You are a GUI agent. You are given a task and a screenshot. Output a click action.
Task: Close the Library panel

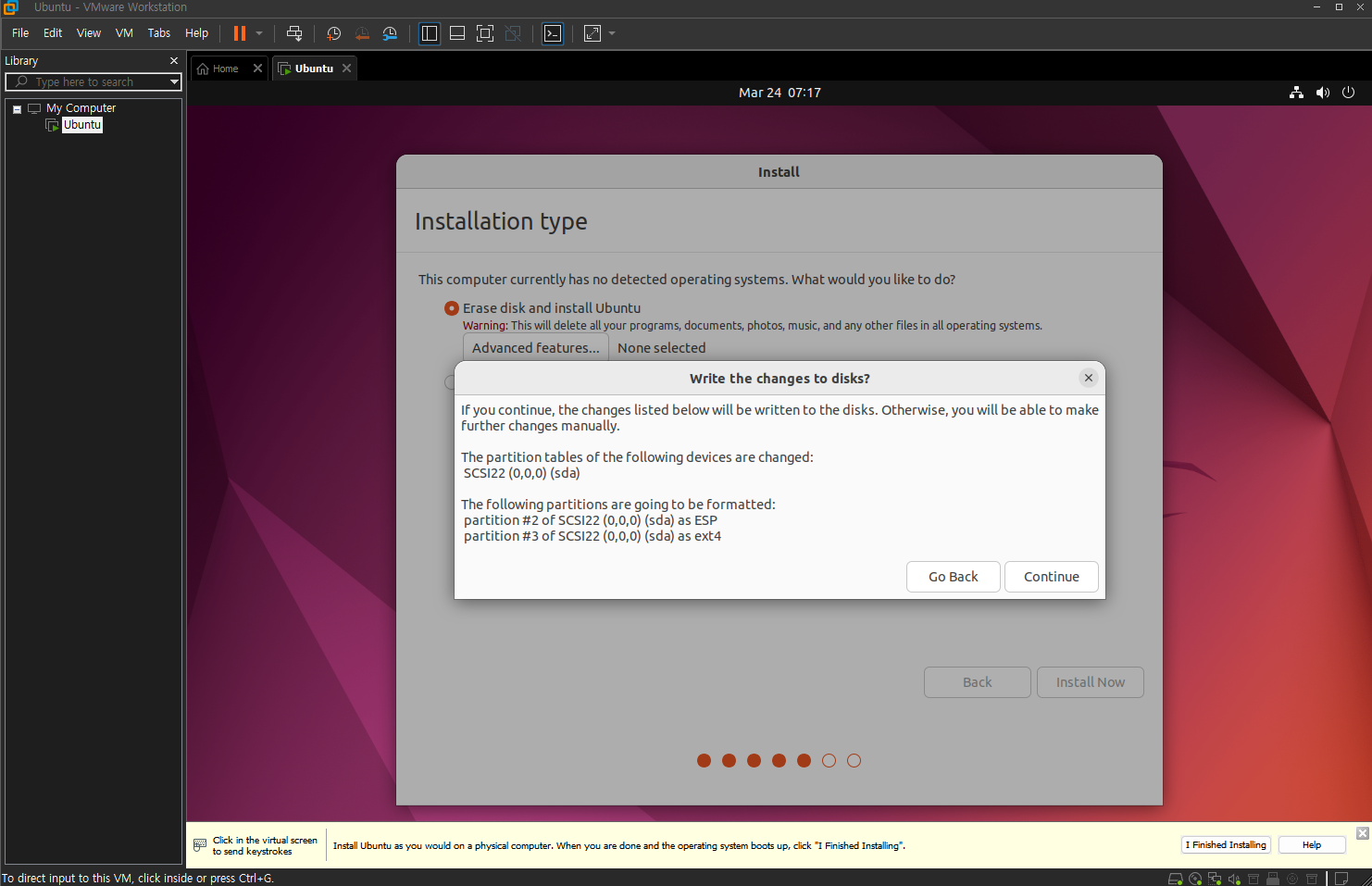[174, 60]
